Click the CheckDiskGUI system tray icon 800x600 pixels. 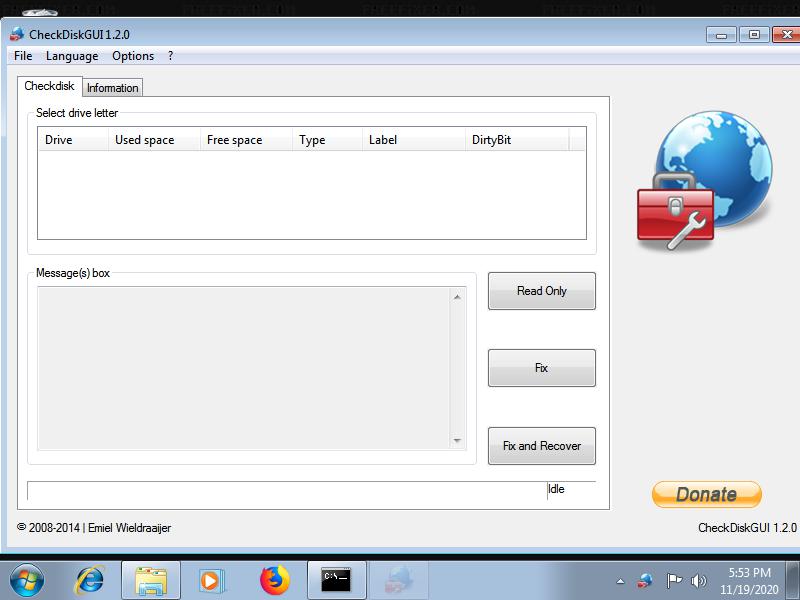tap(645, 581)
